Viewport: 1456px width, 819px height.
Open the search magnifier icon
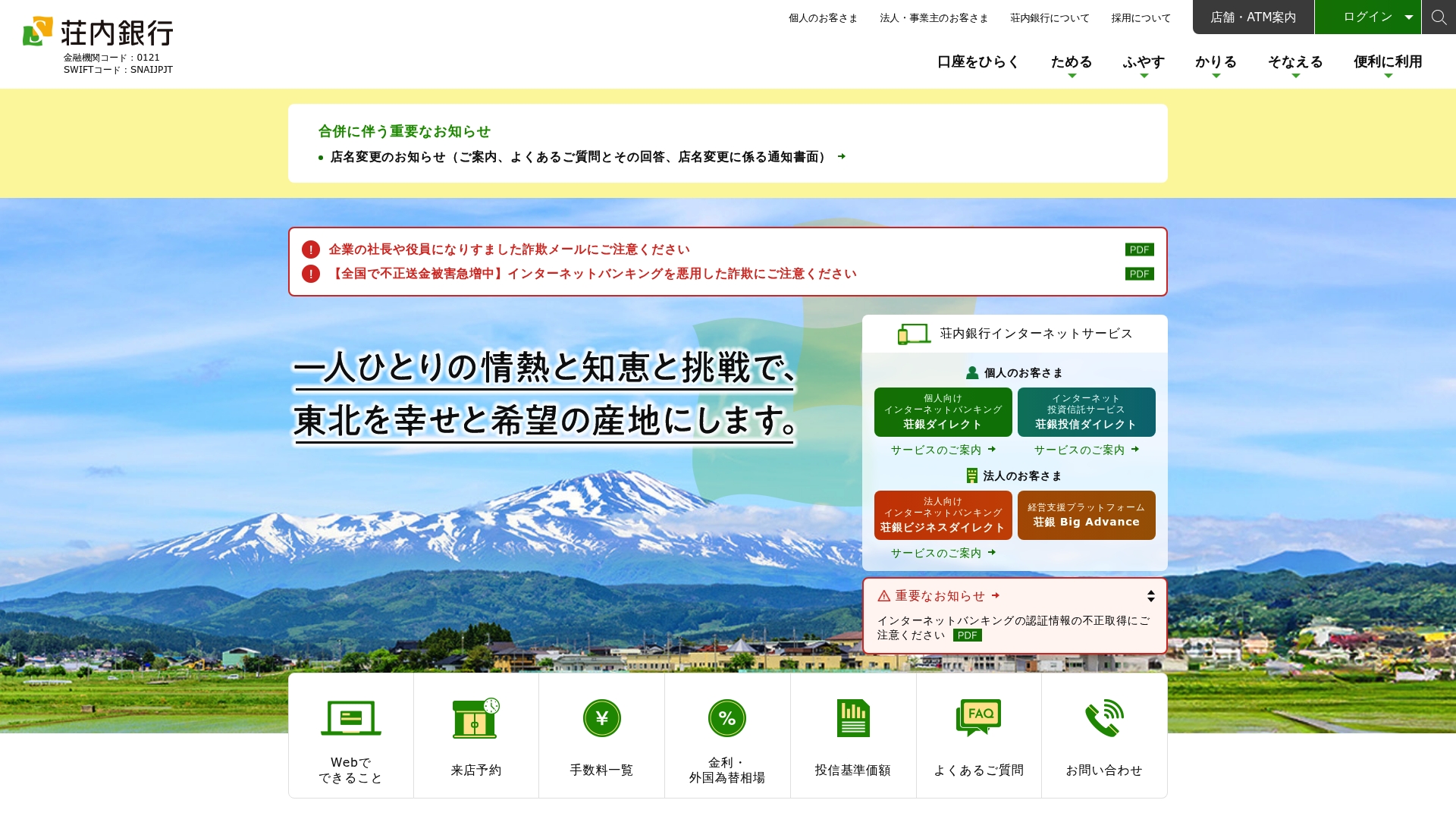point(1439,17)
